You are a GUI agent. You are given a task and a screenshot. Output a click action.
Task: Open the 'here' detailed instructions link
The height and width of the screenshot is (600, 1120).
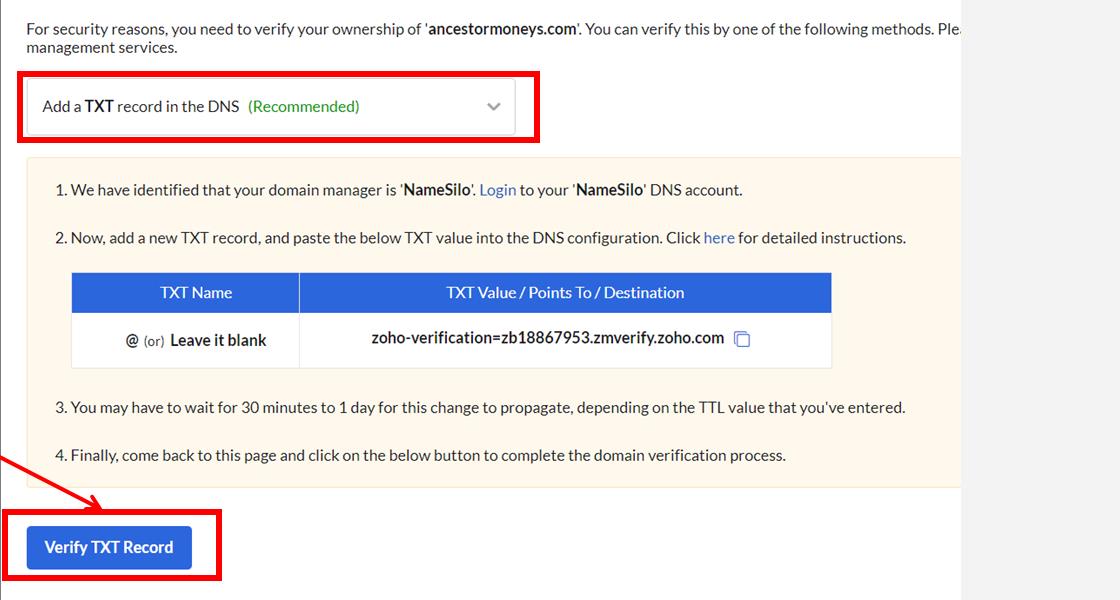(719, 238)
